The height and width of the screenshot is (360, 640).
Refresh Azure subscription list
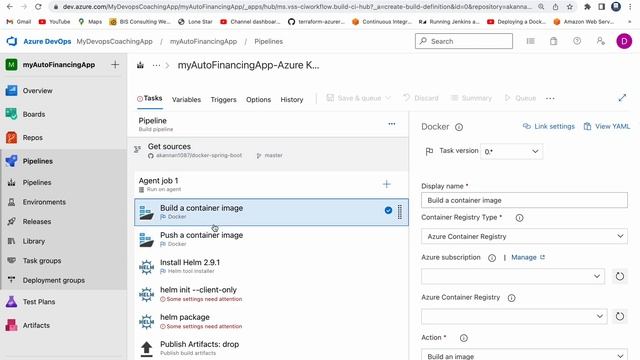(x=620, y=276)
